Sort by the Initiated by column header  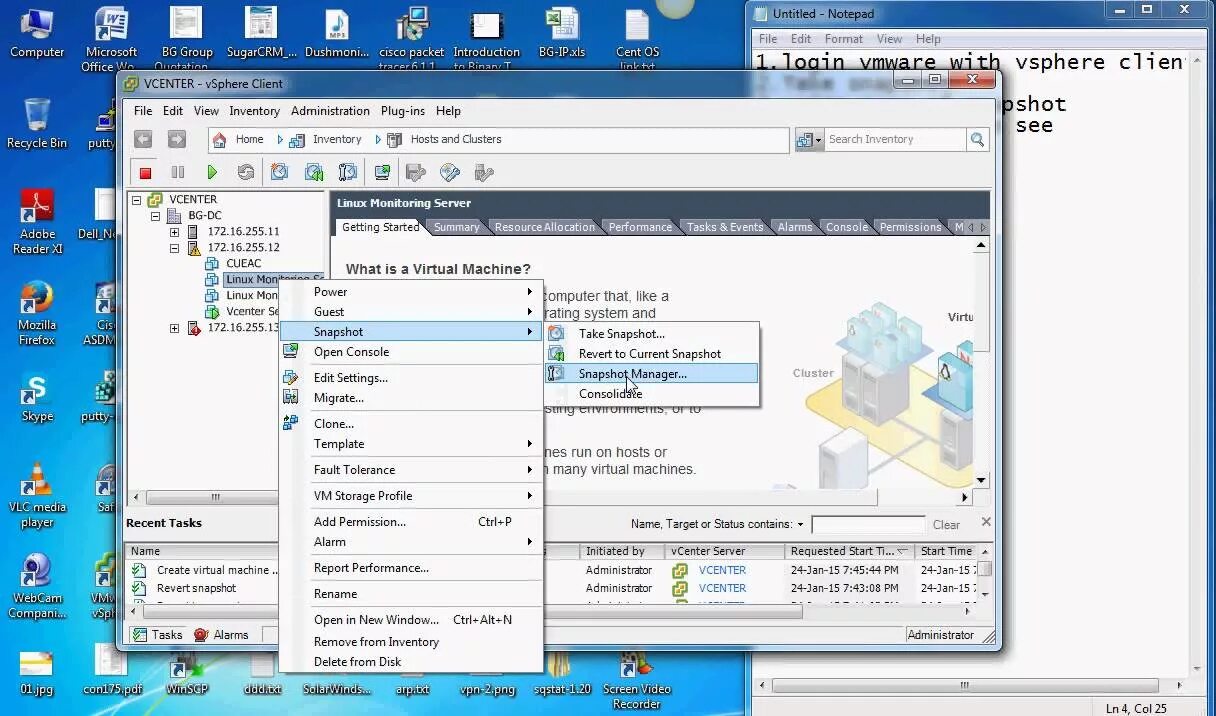(x=621, y=551)
